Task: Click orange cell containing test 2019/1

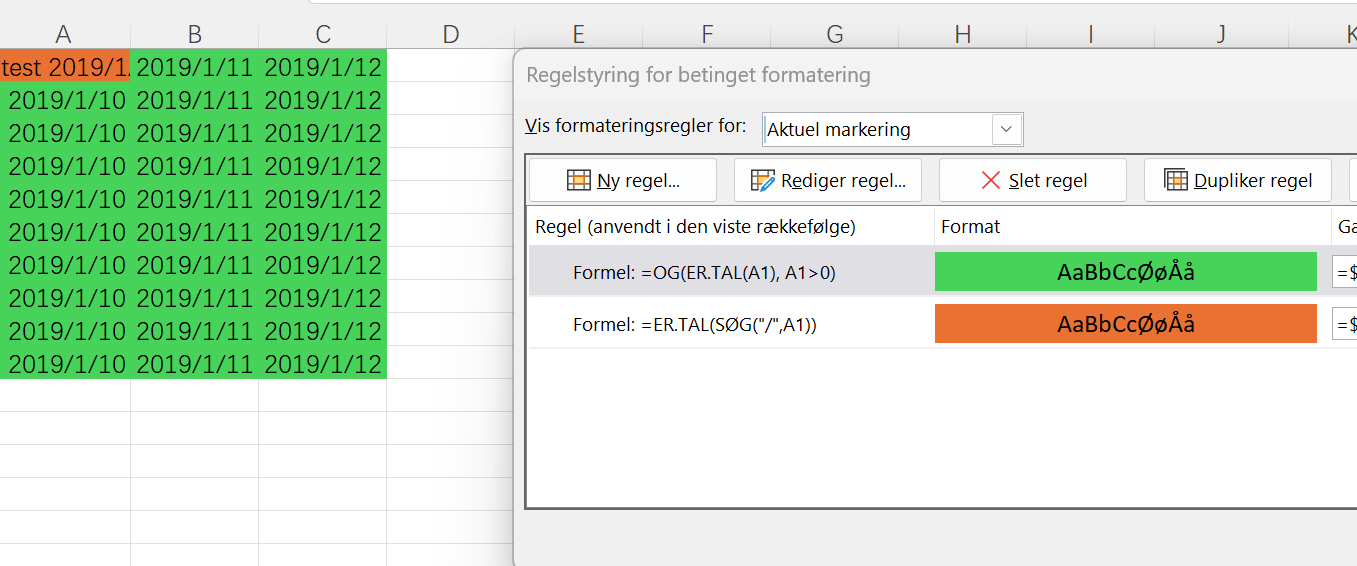Action: (x=65, y=67)
